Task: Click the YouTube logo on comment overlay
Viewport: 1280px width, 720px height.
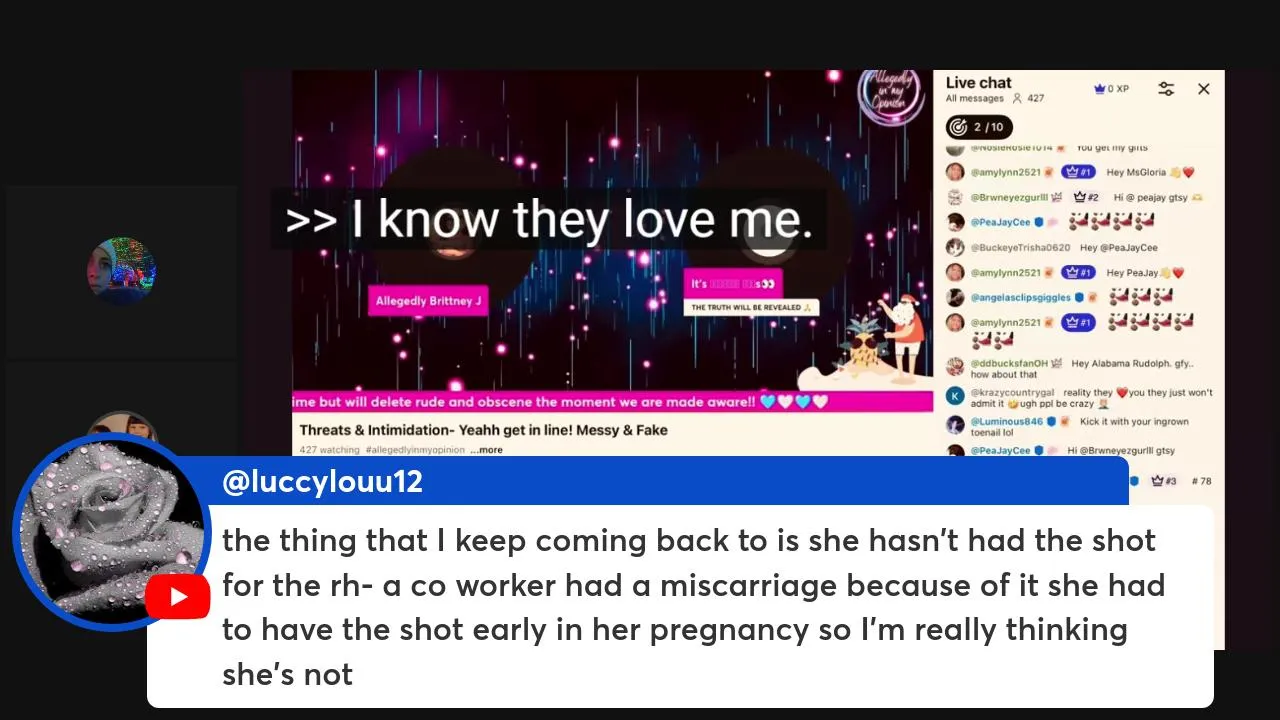Action: pos(177,598)
